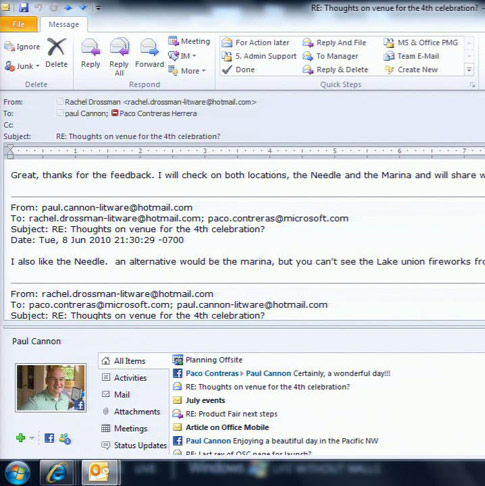Click the presence box beside Rachel Drossman
This screenshot has width=485, height=486.
60,101
